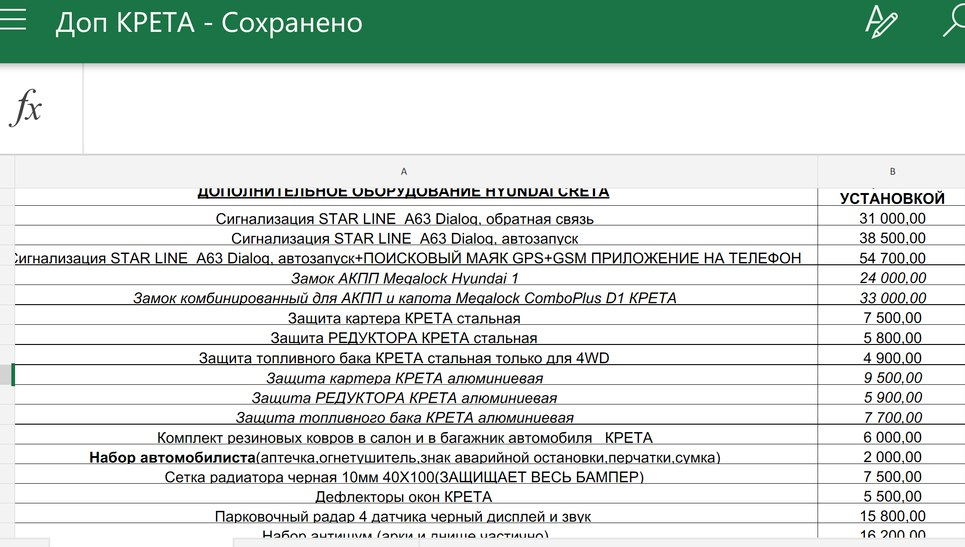Select price cell 38 500,00
This screenshot has height=547, width=965.
coord(892,236)
